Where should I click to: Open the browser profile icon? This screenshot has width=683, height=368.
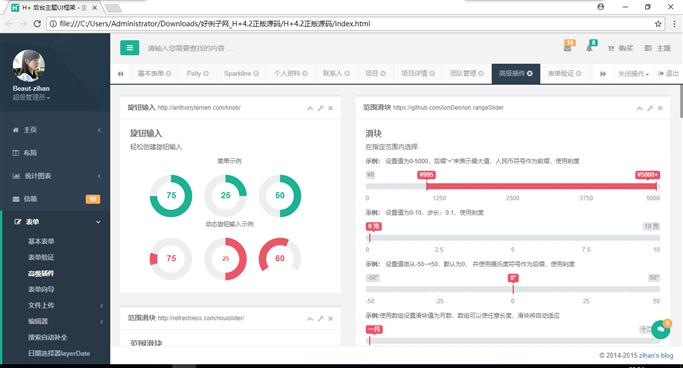601,7
